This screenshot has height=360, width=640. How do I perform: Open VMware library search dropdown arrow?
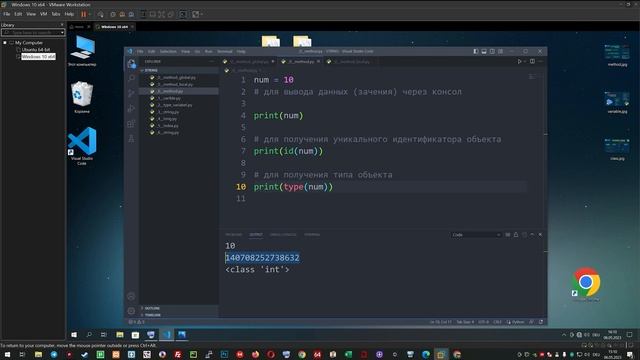pyautogui.click(x=62, y=32)
